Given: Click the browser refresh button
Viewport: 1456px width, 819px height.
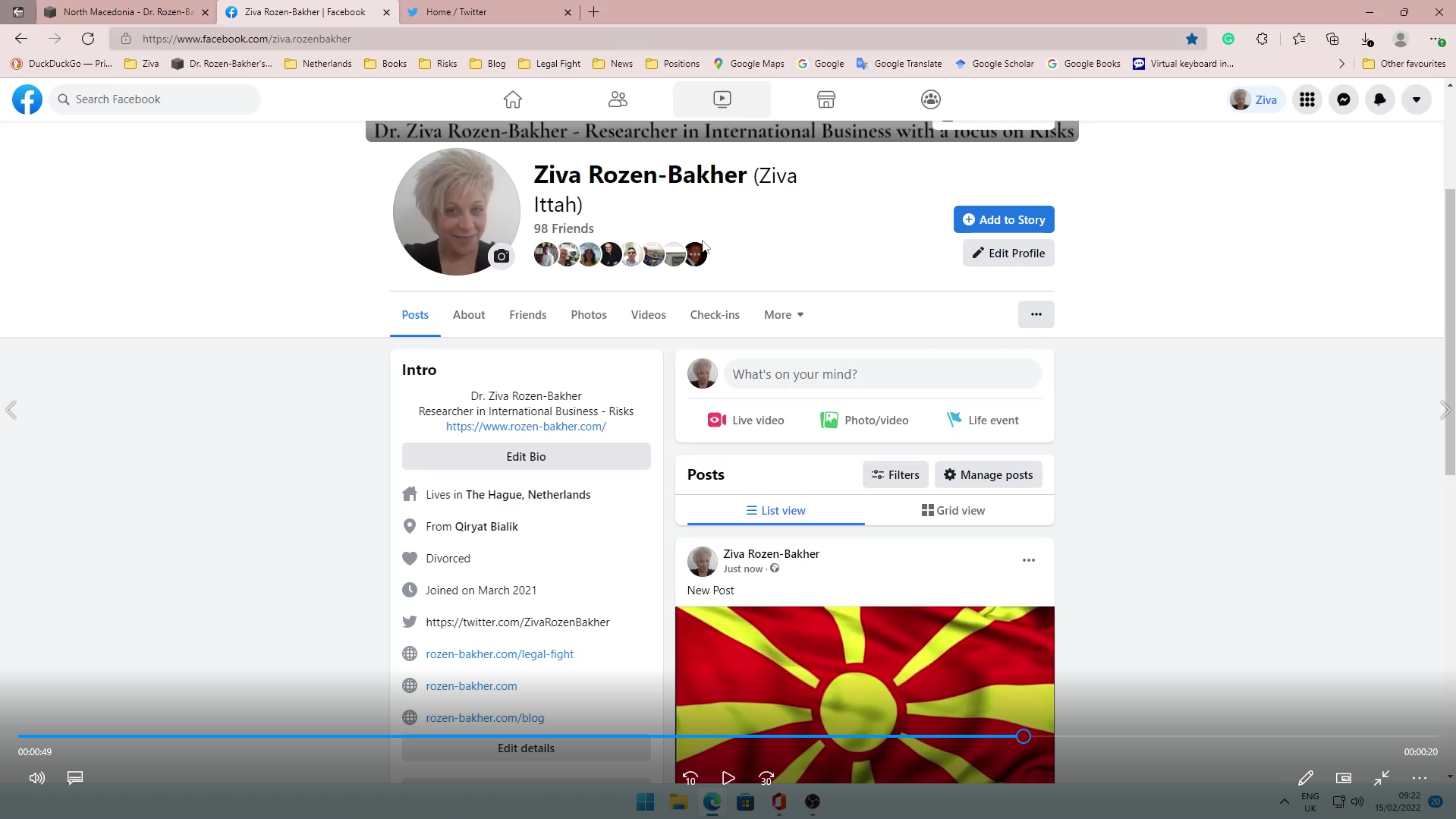Looking at the screenshot, I should click(x=88, y=39).
